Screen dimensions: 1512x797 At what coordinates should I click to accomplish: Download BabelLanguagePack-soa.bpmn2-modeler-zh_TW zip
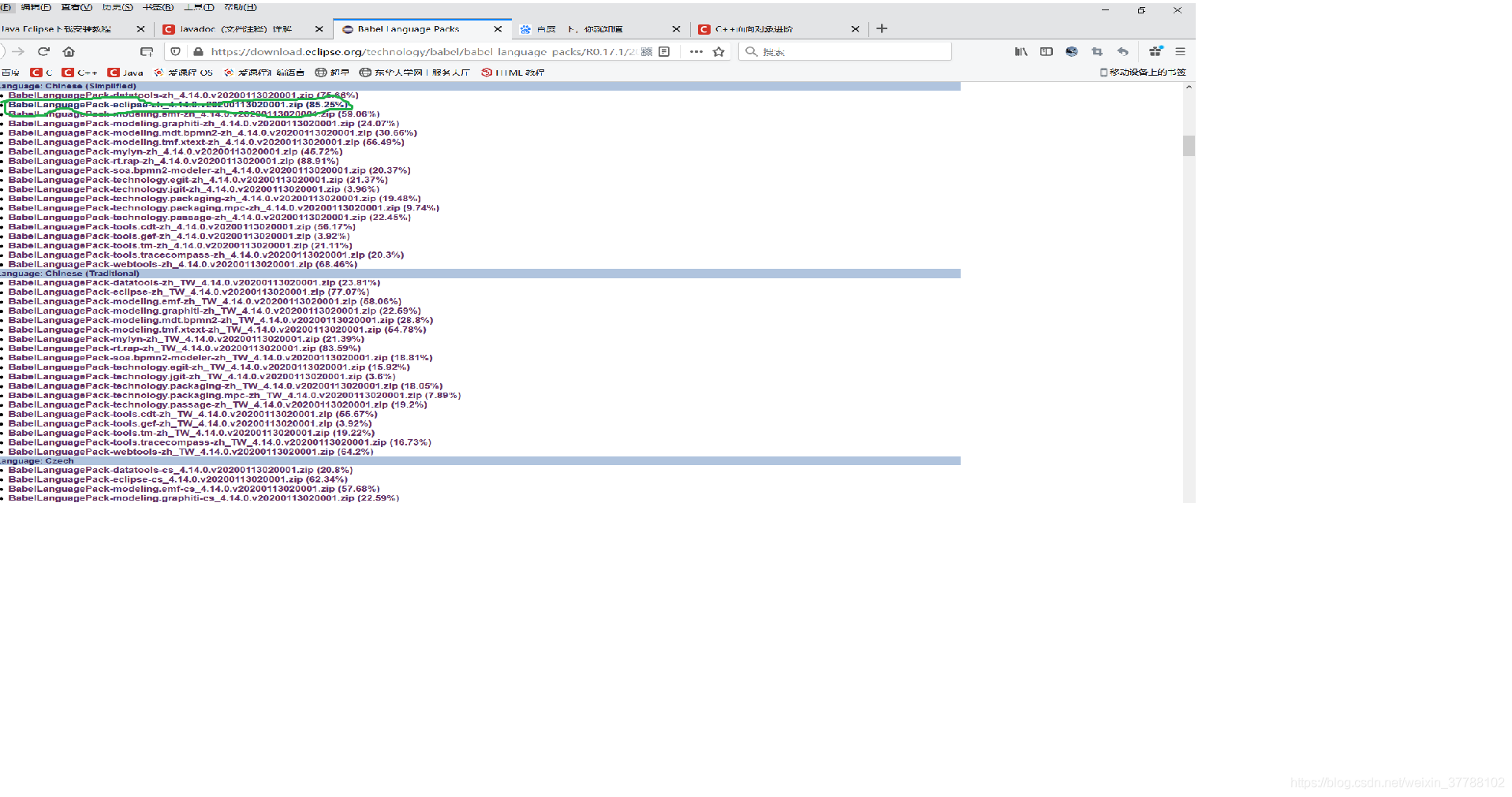(220, 358)
